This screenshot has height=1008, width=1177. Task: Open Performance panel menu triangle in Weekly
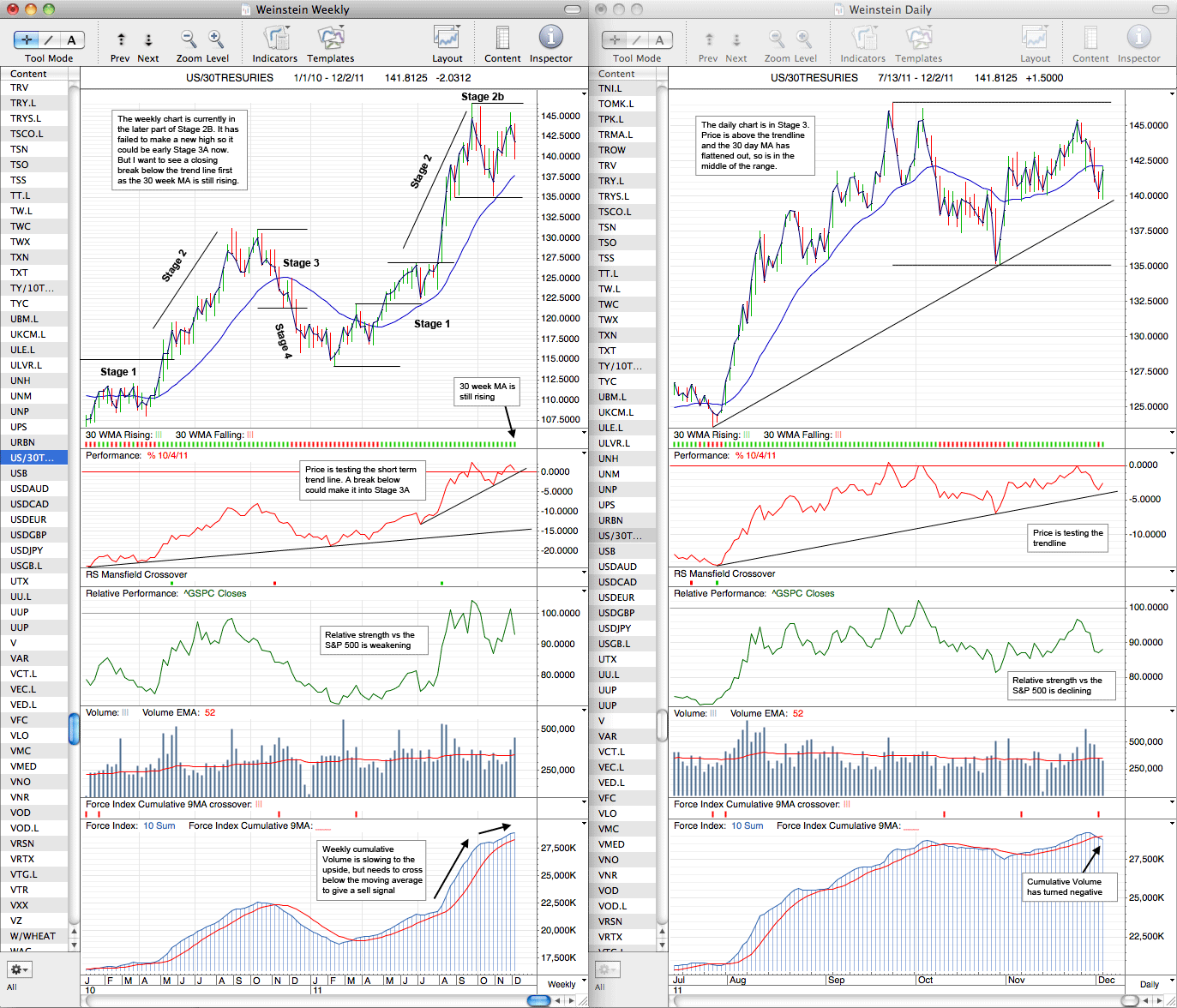point(584,453)
